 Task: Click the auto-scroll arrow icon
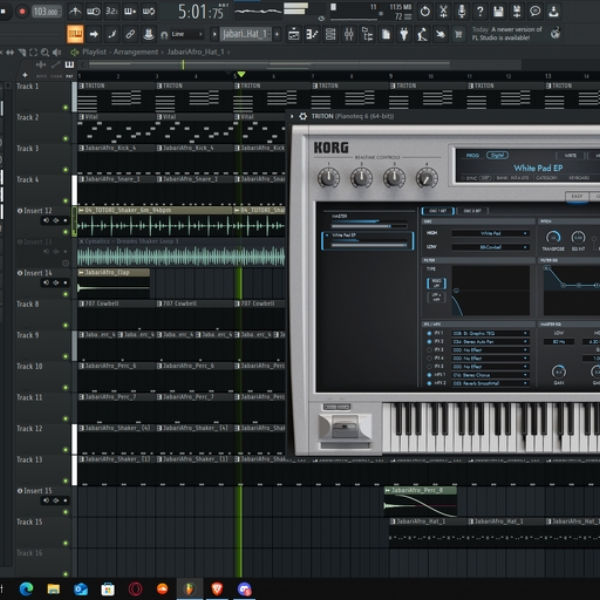click(x=93, y=34)
